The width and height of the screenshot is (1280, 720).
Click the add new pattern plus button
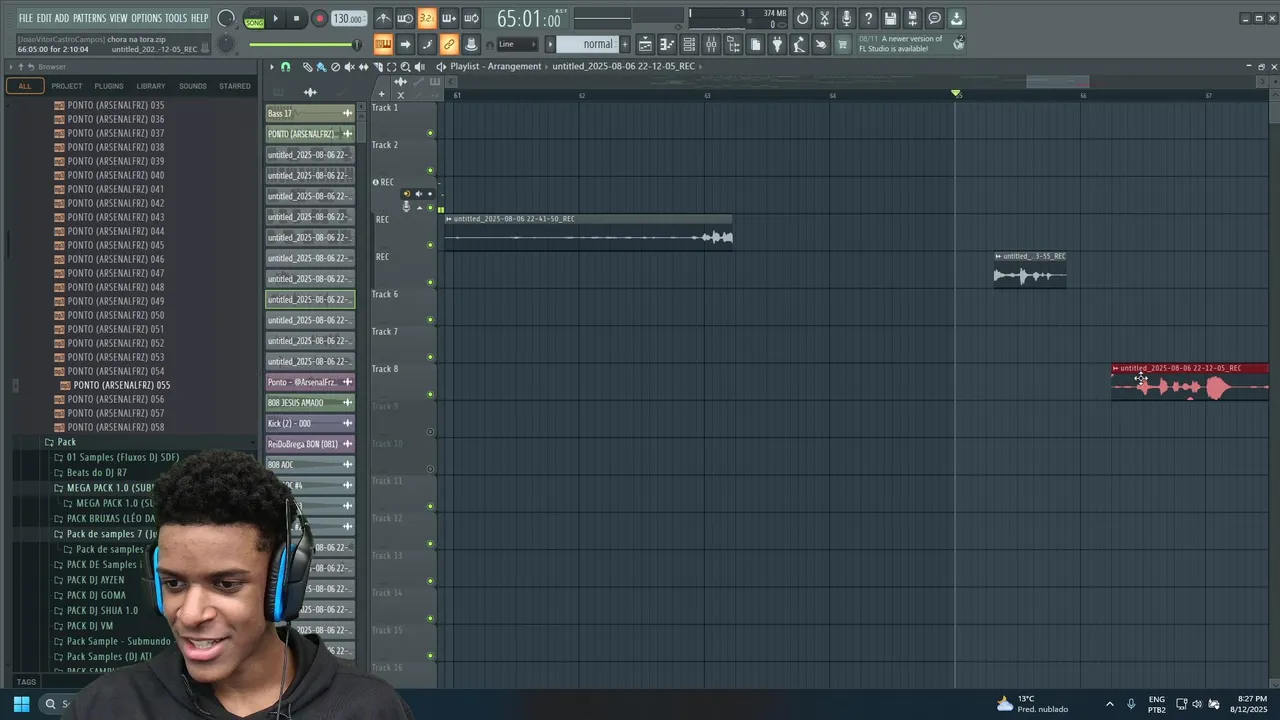[625, 44]
